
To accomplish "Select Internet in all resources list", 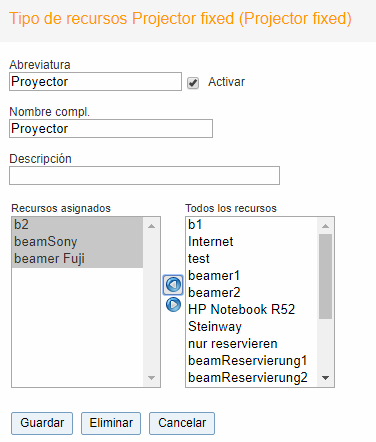I will 252,242.
